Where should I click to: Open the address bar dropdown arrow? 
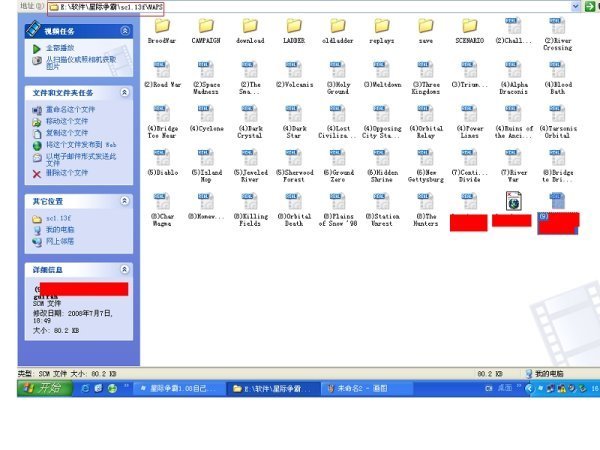tap(576, 6)
